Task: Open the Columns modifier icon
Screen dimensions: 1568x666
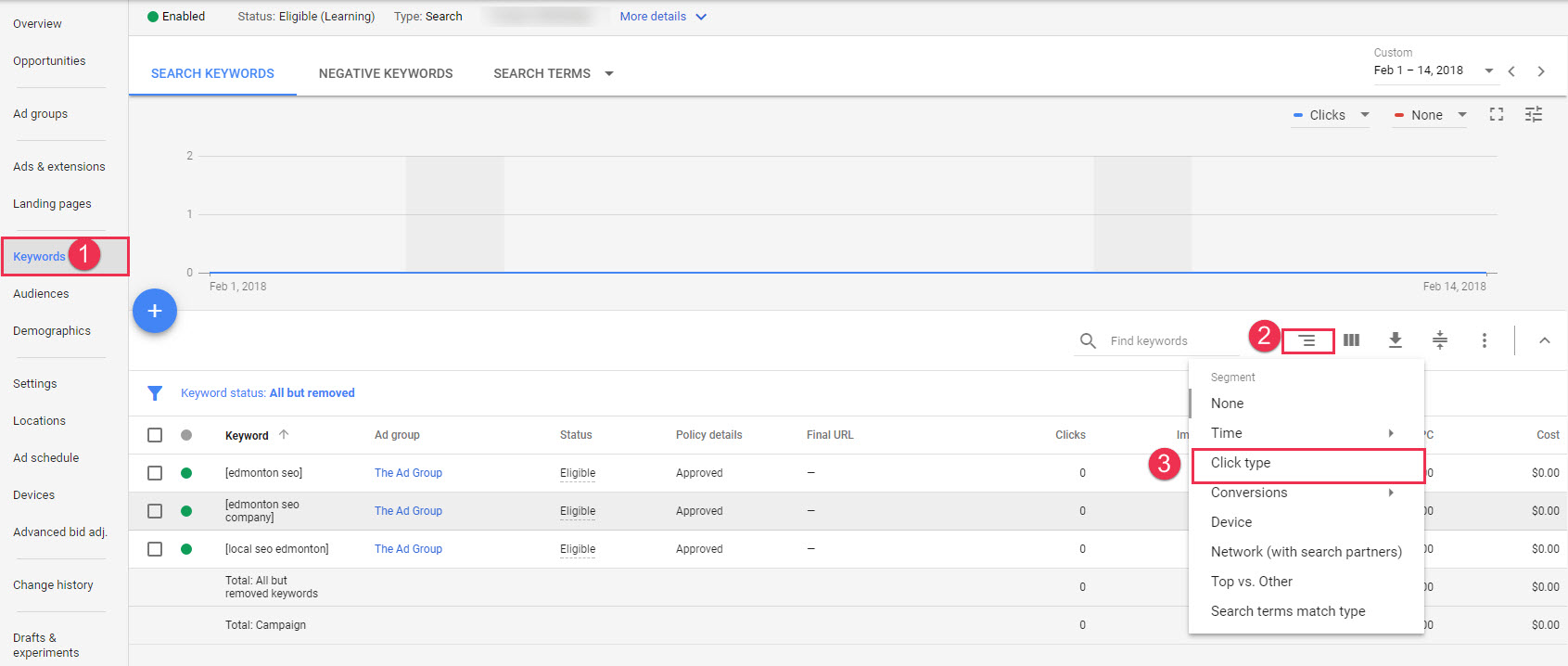Action: coord(1351,340)
